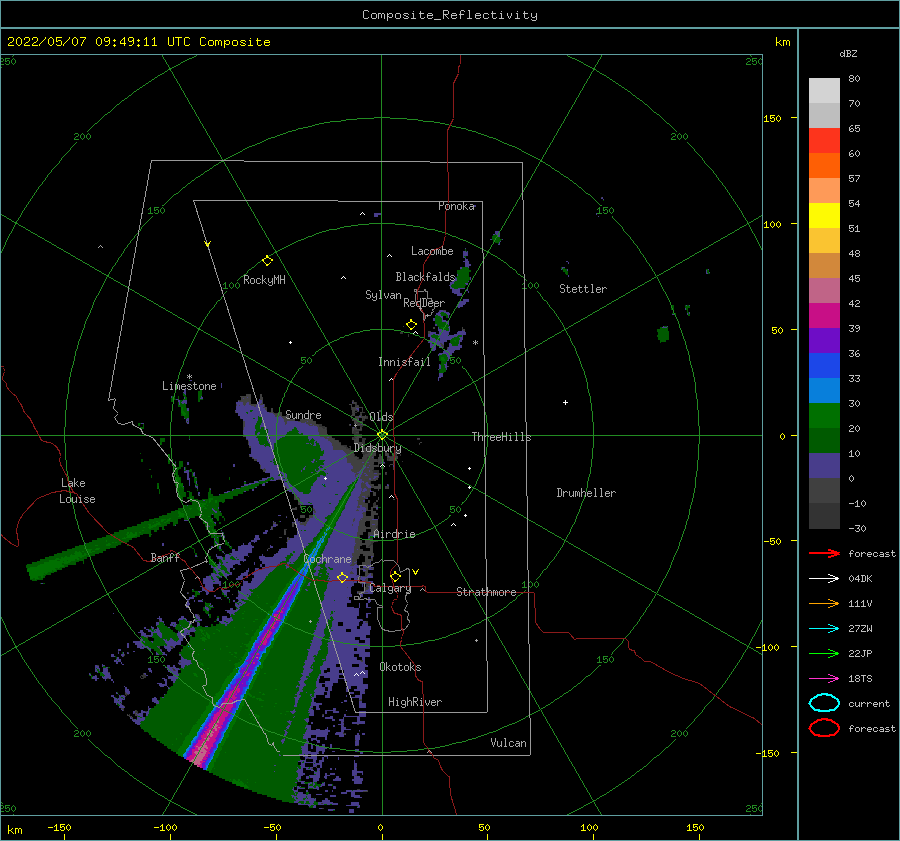The image size is (900, 841).
Task: Click the 'Lacombe' city label
Action: coord(432,251)
